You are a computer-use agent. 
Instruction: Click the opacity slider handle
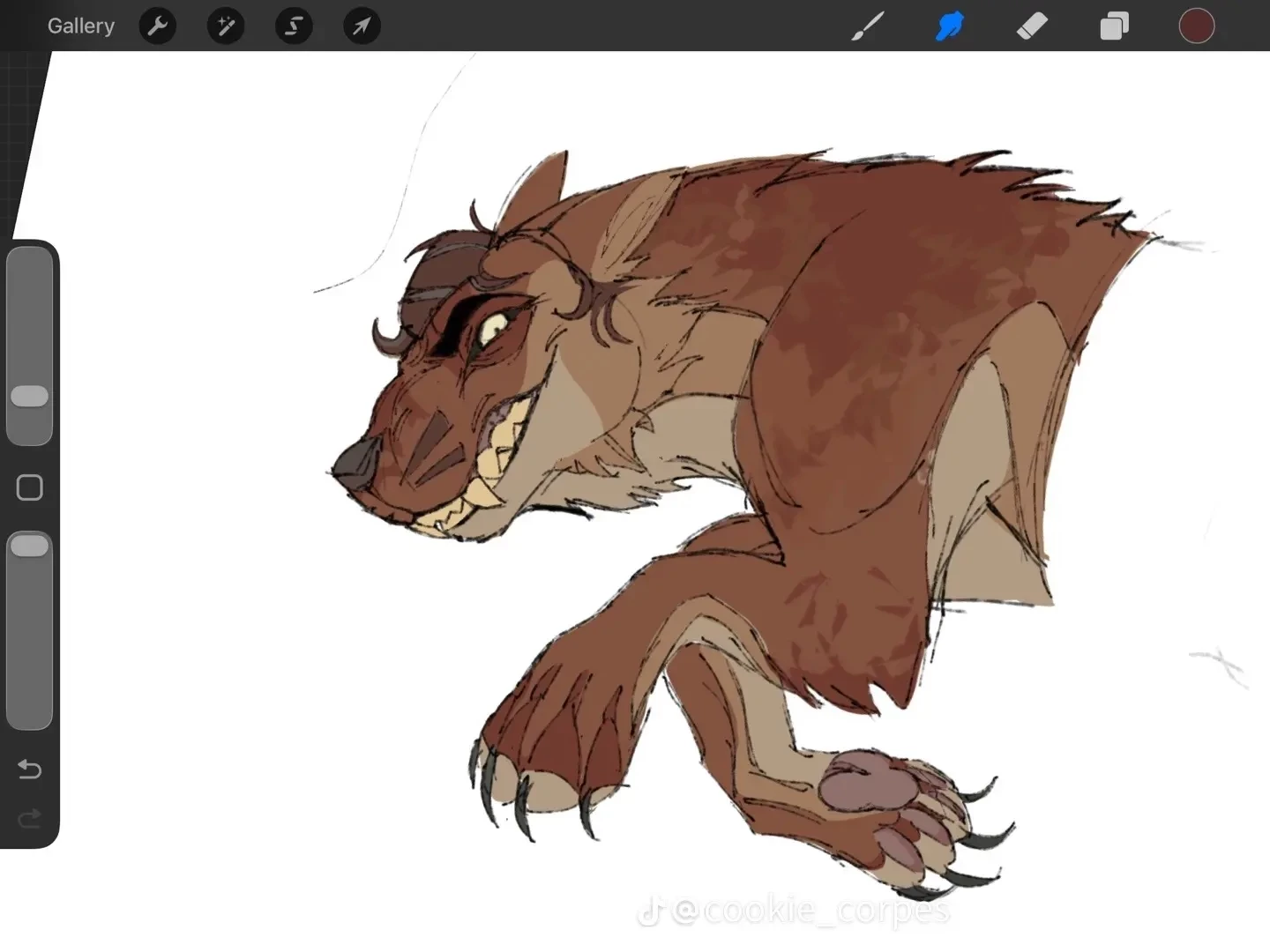[30, 546]
